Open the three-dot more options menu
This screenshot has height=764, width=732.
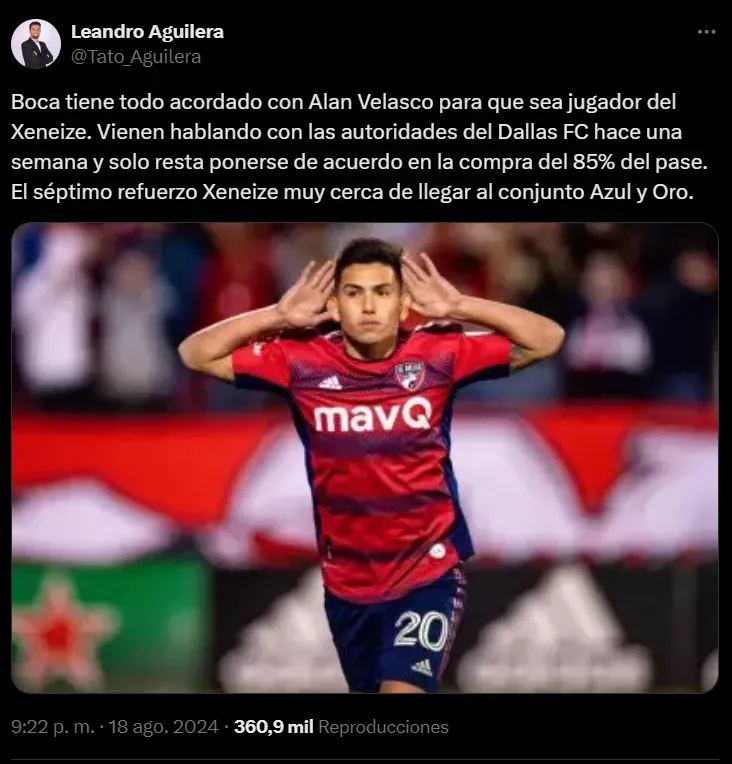pos(706,32)
